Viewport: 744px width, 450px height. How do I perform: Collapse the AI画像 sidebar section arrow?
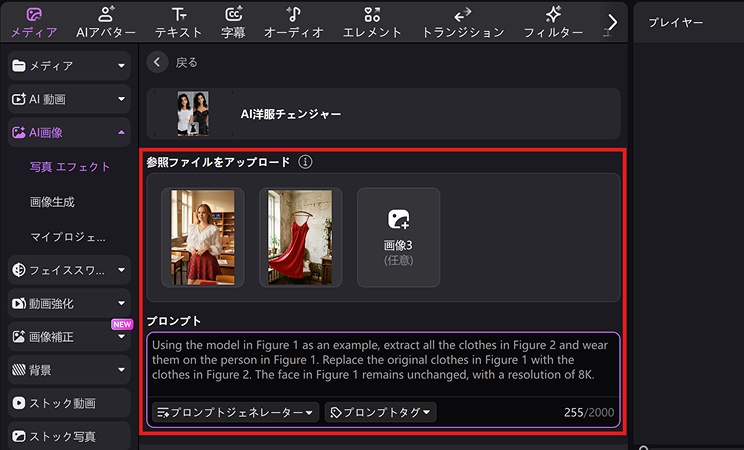point(121,132)
